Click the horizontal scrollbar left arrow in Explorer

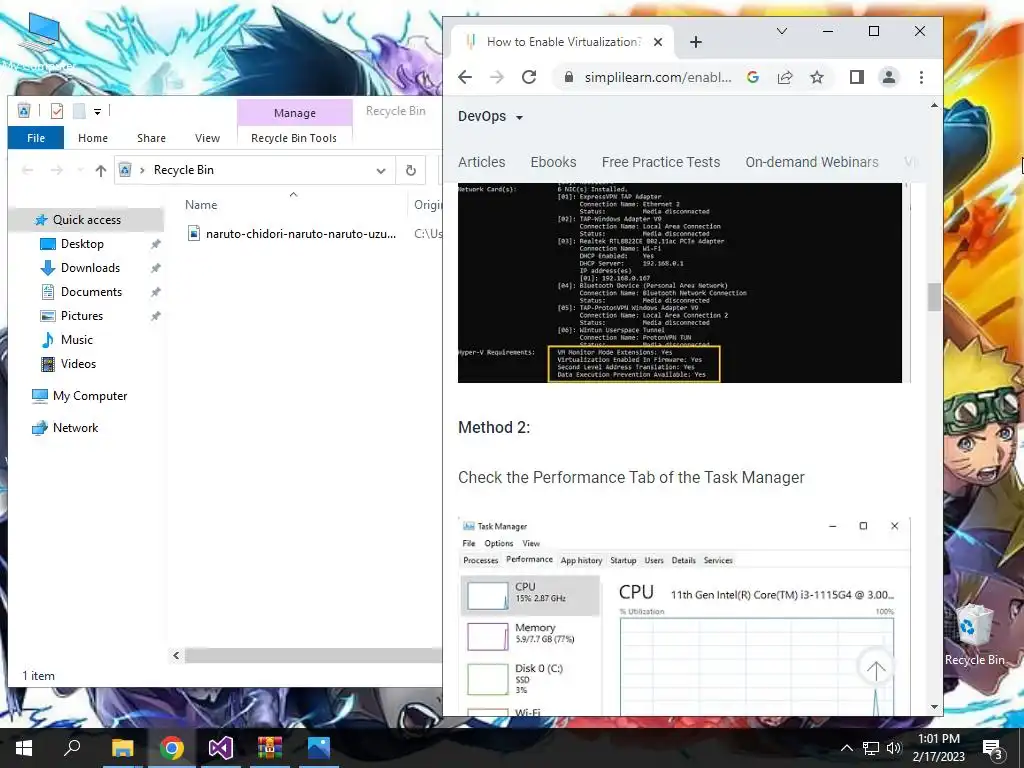coord(176,656)
